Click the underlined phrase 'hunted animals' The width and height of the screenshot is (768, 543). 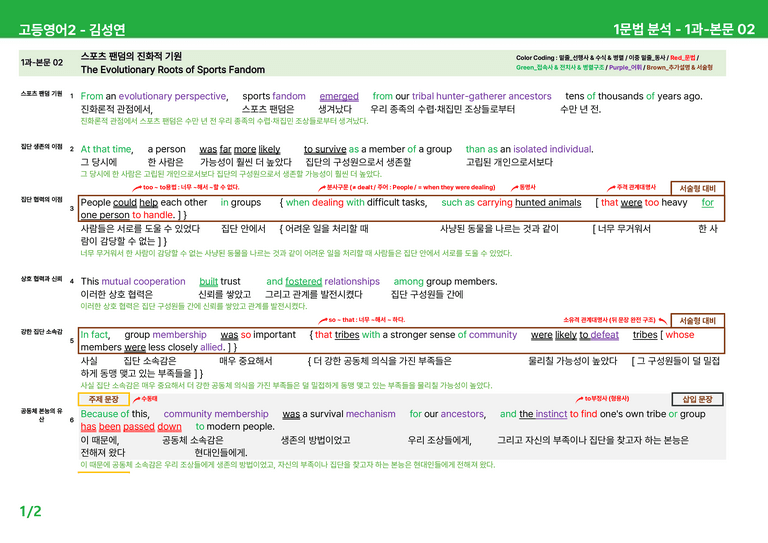pos(548,203)
